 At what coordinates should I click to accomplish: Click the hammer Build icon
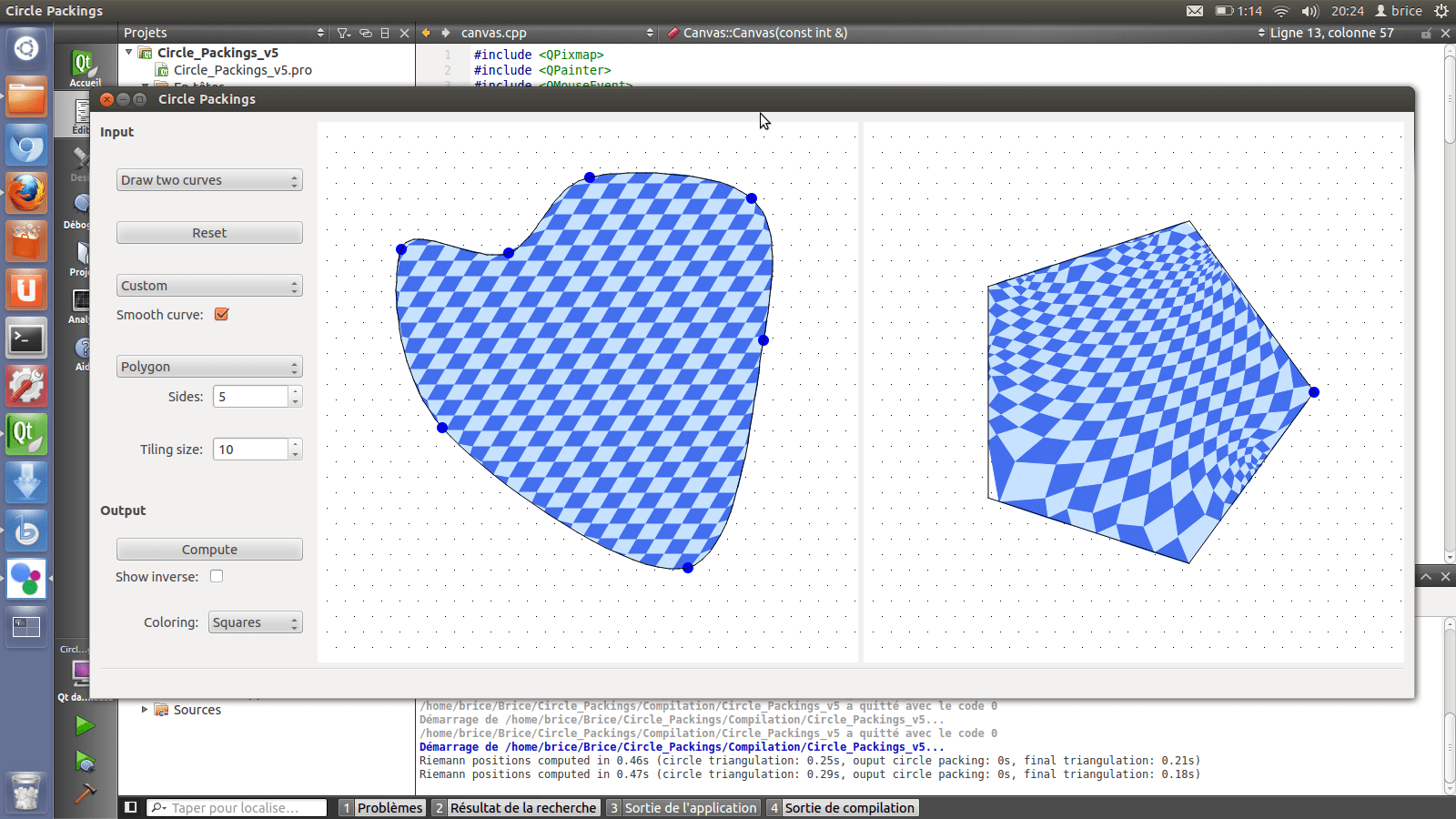tap(85, 794)
